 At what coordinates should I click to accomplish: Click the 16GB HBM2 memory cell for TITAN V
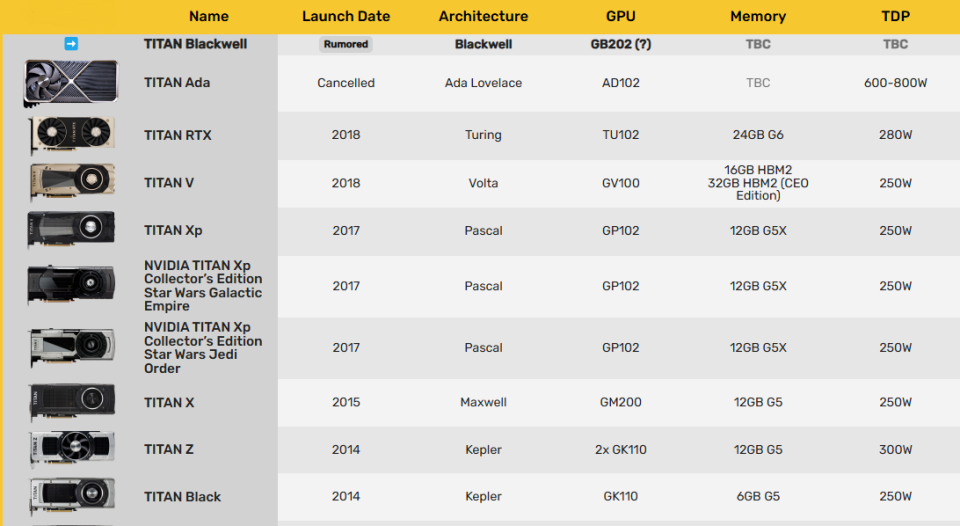(758, 182)
